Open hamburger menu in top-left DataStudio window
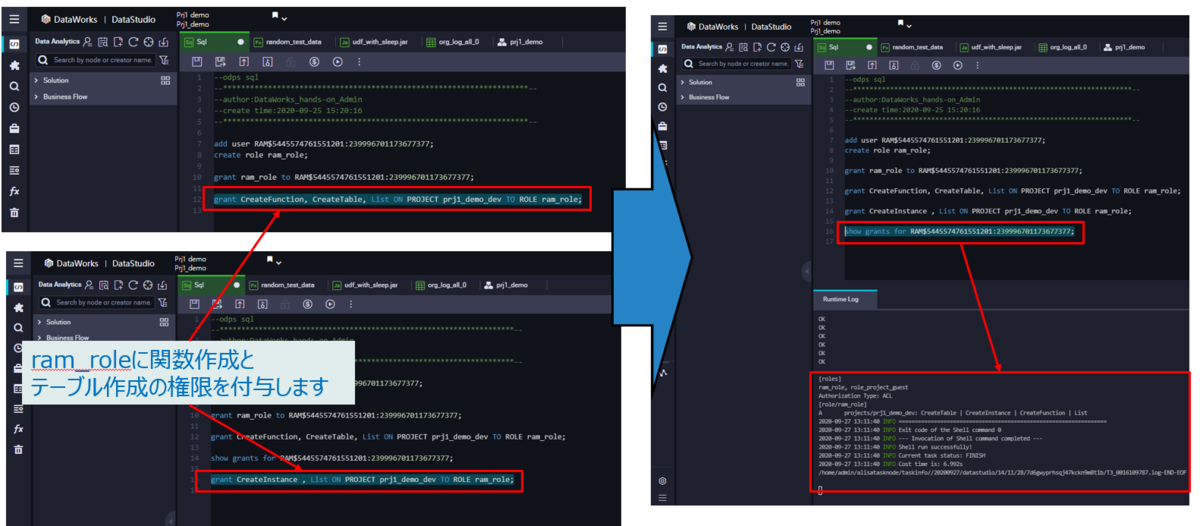The height and width of the screenshot is (526, 1200). (x=15, y=19)
